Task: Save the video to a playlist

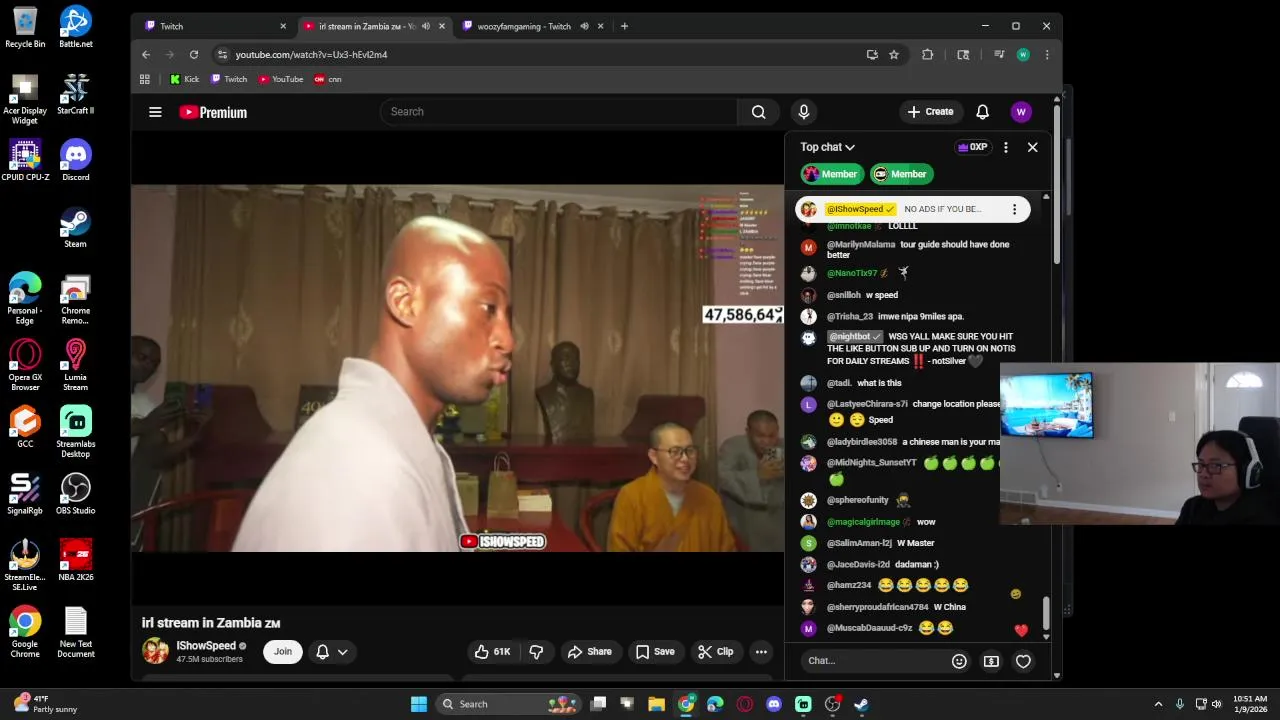Action: click(x=655, y=652)
